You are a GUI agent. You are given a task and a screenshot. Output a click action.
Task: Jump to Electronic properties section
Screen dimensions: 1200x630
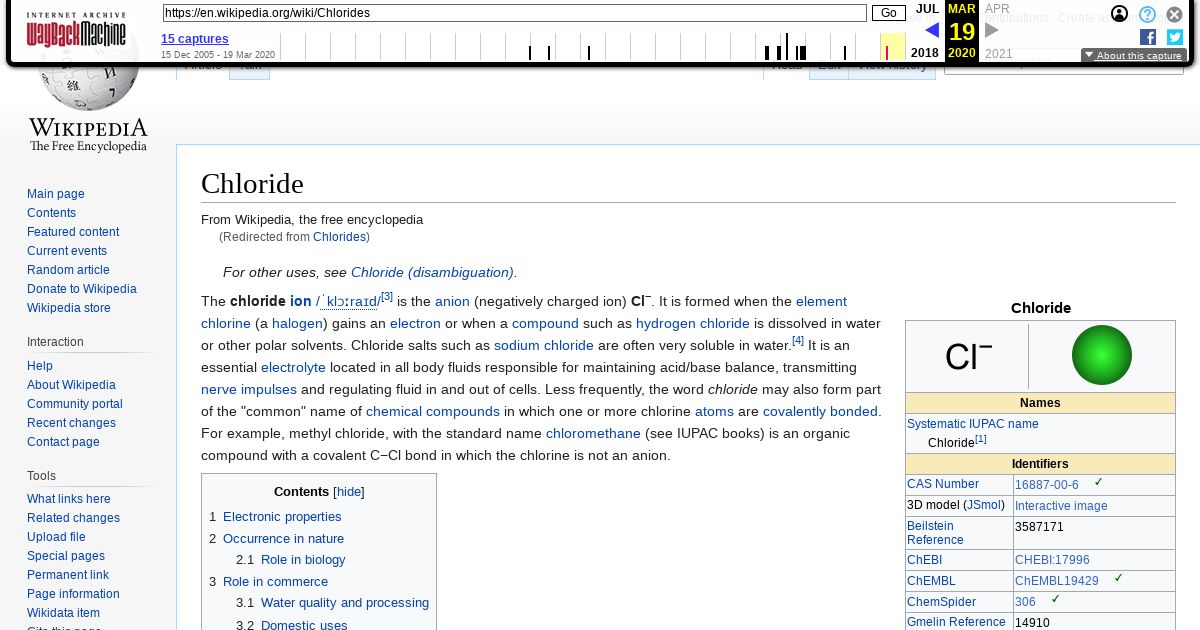click(x=282, y=517)
